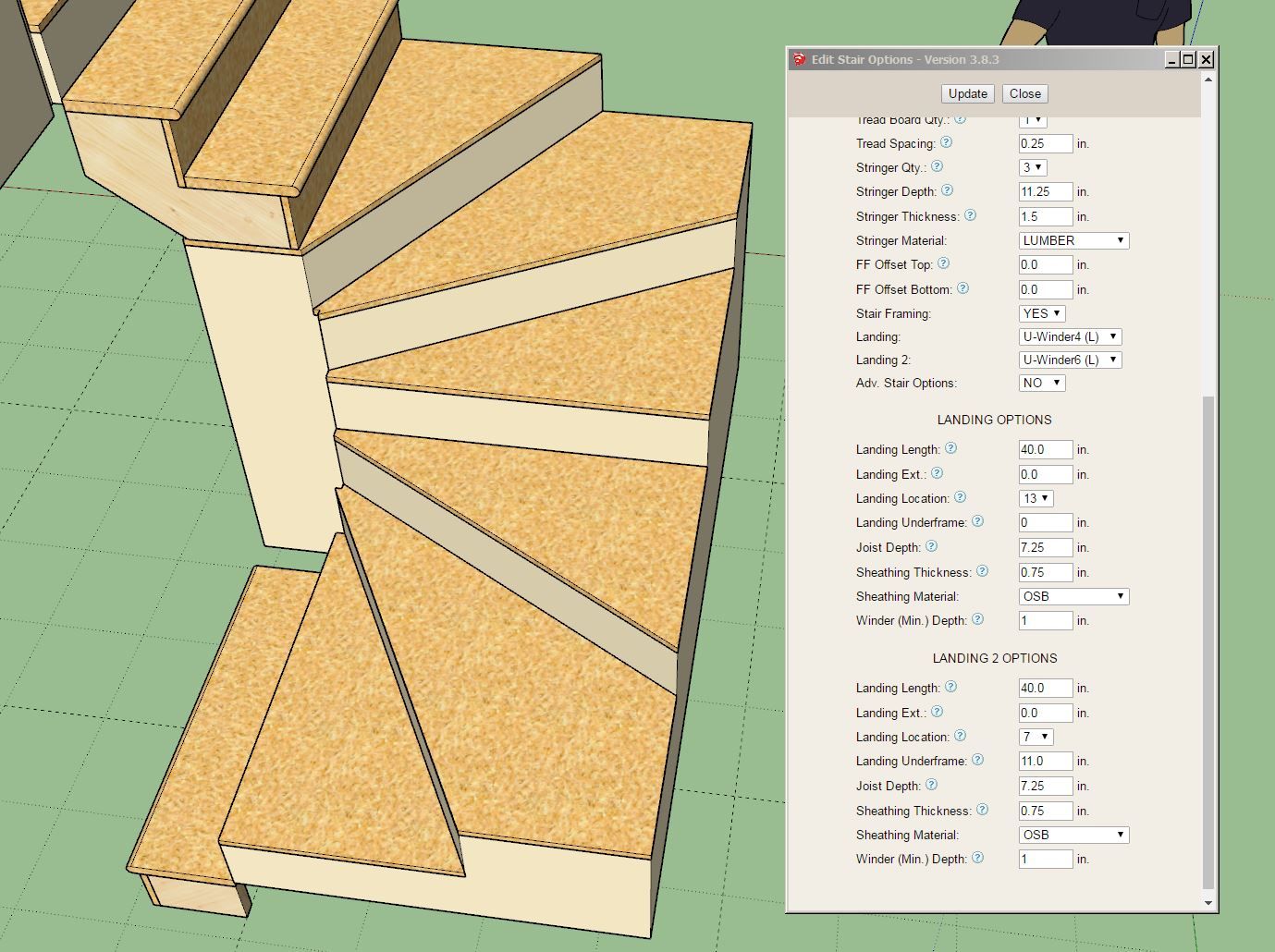Open Landing Underframe help under LANDING 2 OPTIONS

point(977,760)
